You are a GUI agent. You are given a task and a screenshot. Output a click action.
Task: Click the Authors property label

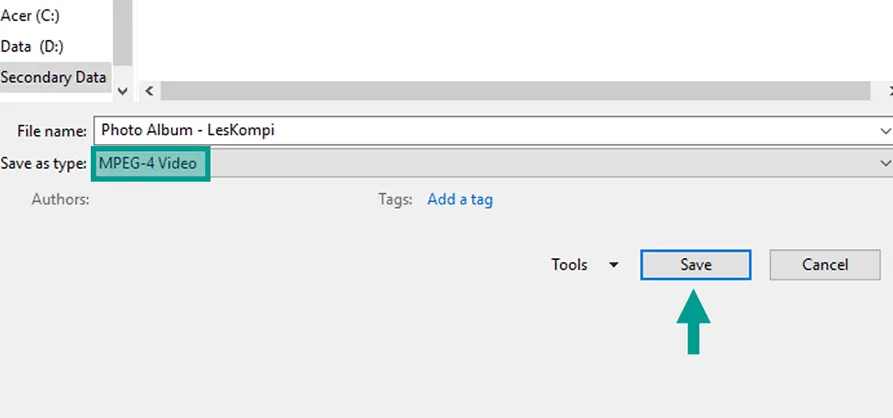60,199
